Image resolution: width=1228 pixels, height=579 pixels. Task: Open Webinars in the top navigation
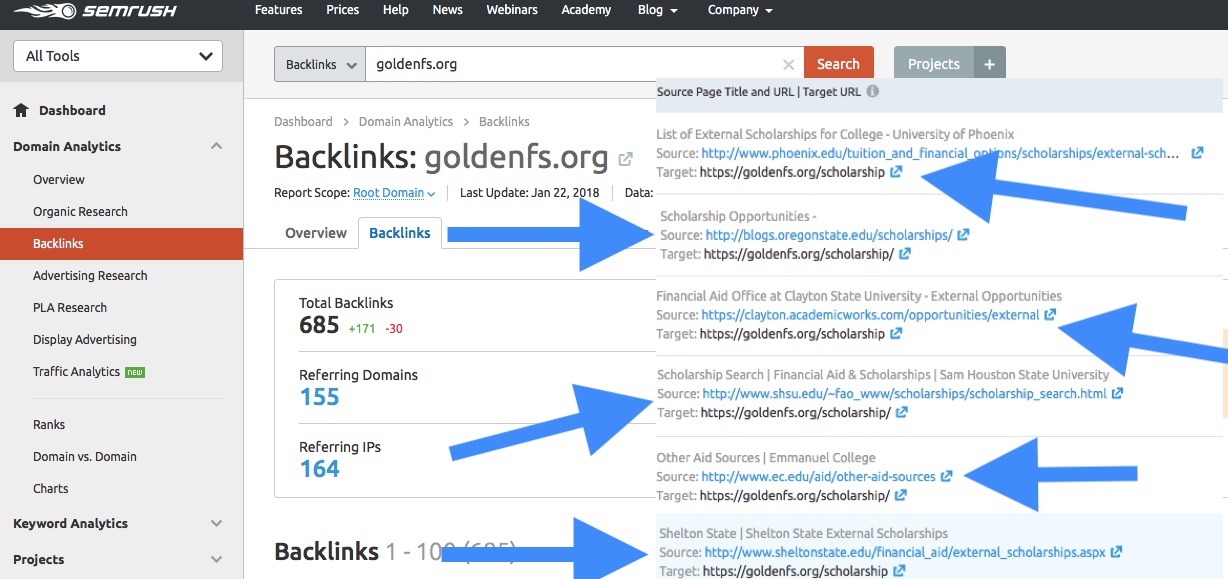click(511, 10)
